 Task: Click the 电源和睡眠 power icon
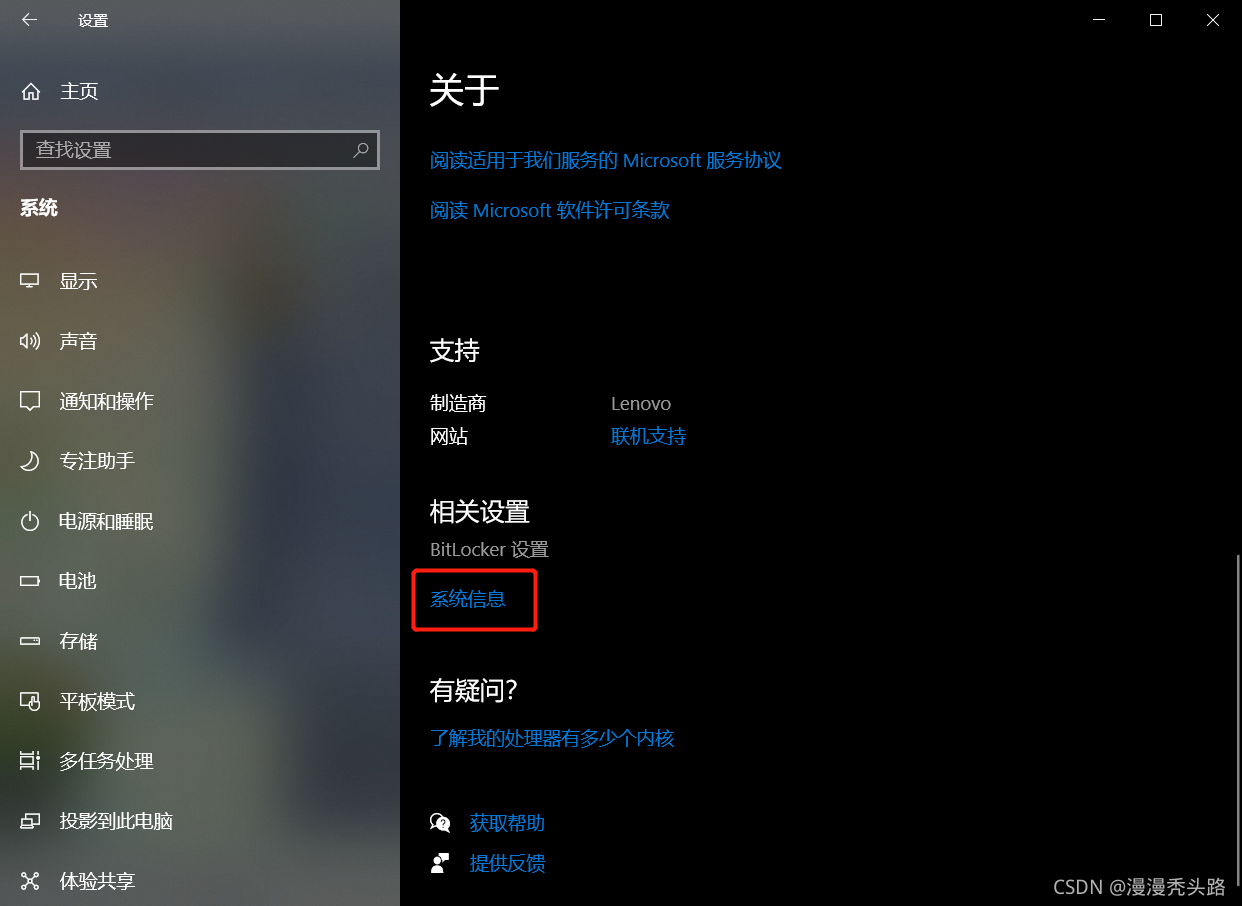pyautogui.click(x=30, y=521)
